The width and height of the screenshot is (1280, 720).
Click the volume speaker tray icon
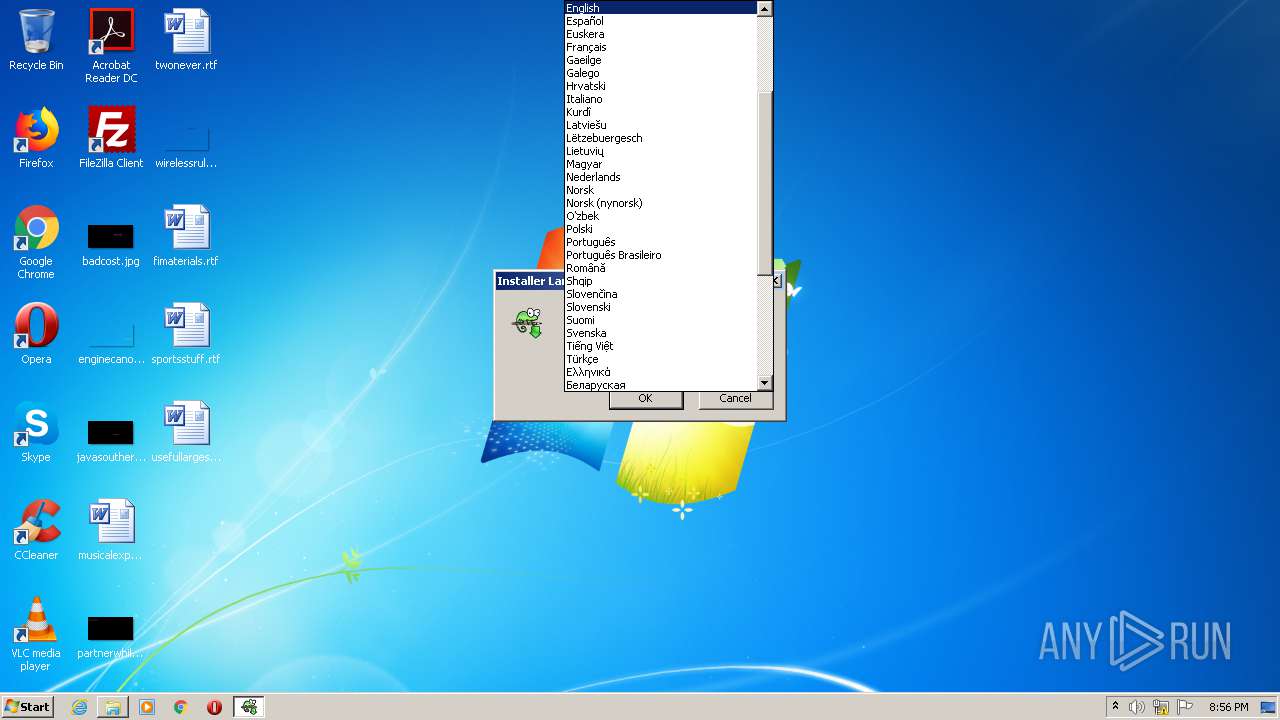[x=1137, y=707]
